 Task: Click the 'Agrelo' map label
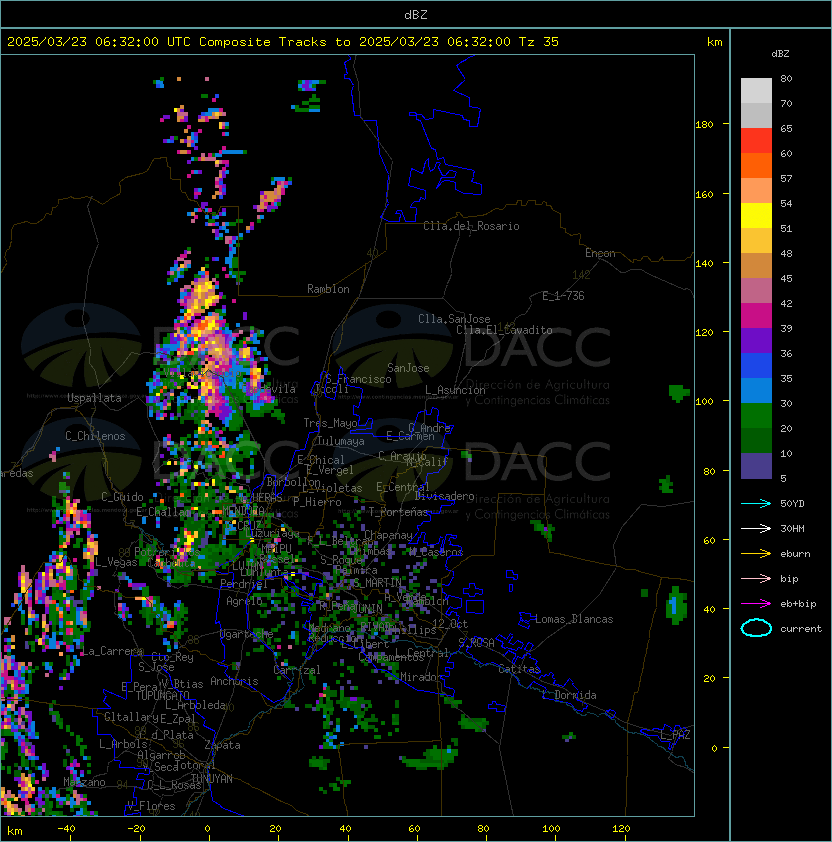pos(244,601)
